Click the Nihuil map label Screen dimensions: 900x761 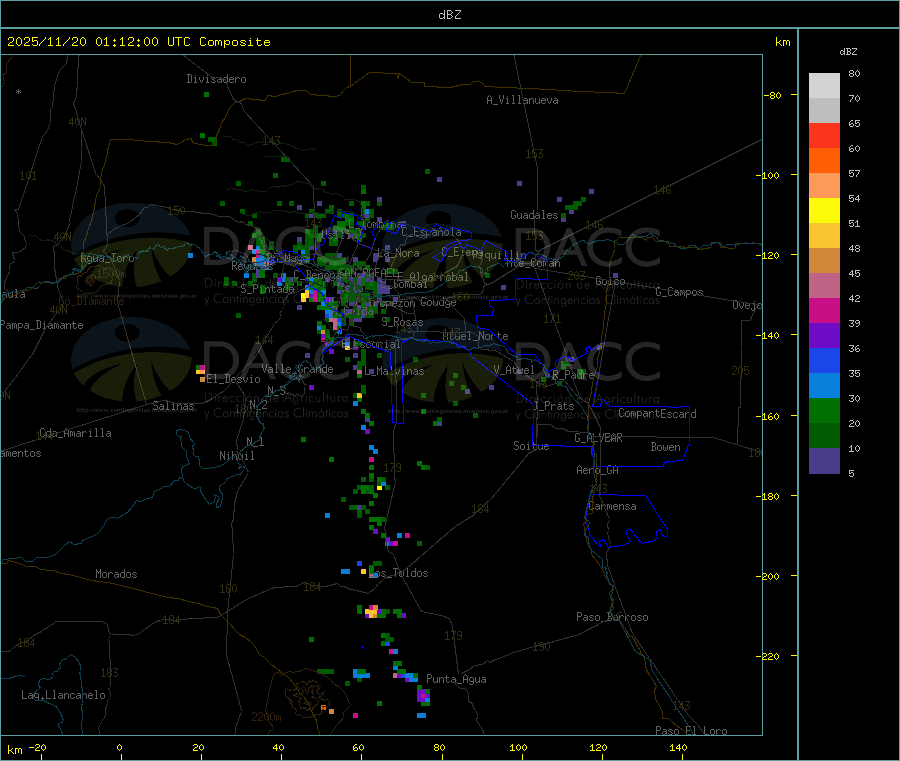click(237, 456)
